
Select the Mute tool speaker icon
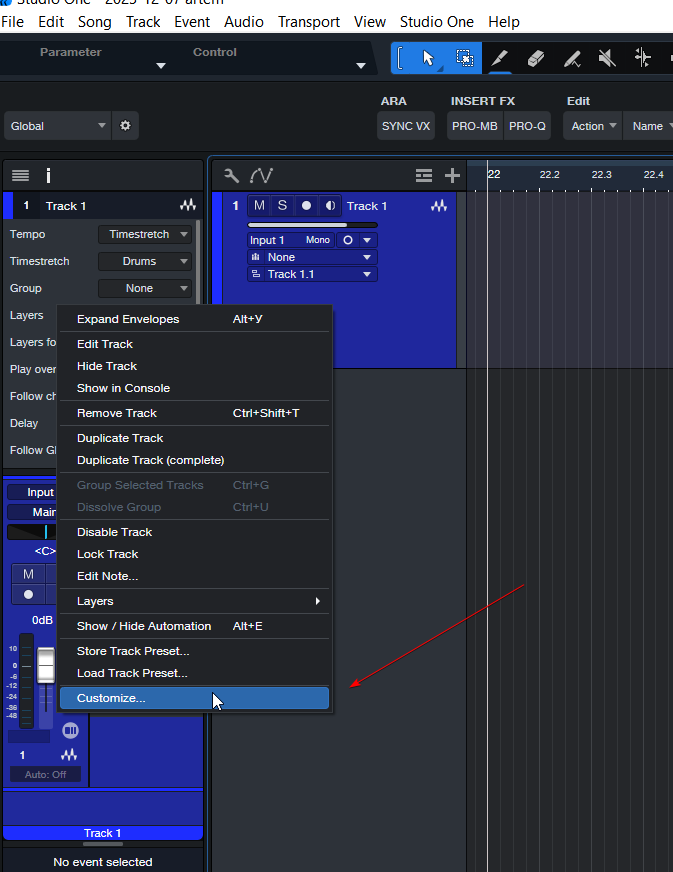pos(607,58)
